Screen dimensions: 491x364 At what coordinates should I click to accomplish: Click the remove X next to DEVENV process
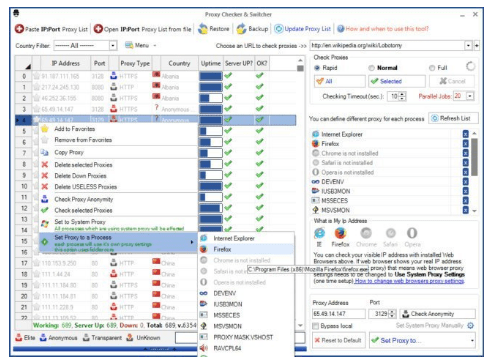coord(465,182)
